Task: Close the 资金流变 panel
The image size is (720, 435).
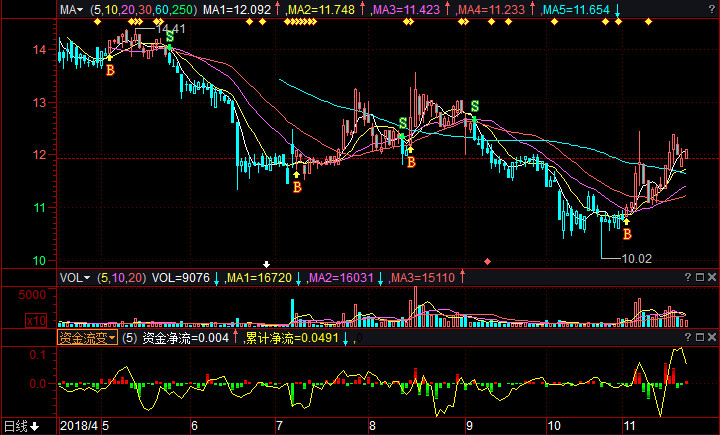Action: coord(712,337)
